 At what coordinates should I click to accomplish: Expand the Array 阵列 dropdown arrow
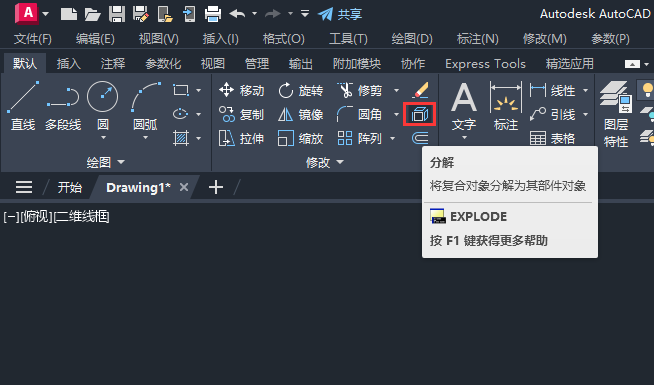coord(392,138)
